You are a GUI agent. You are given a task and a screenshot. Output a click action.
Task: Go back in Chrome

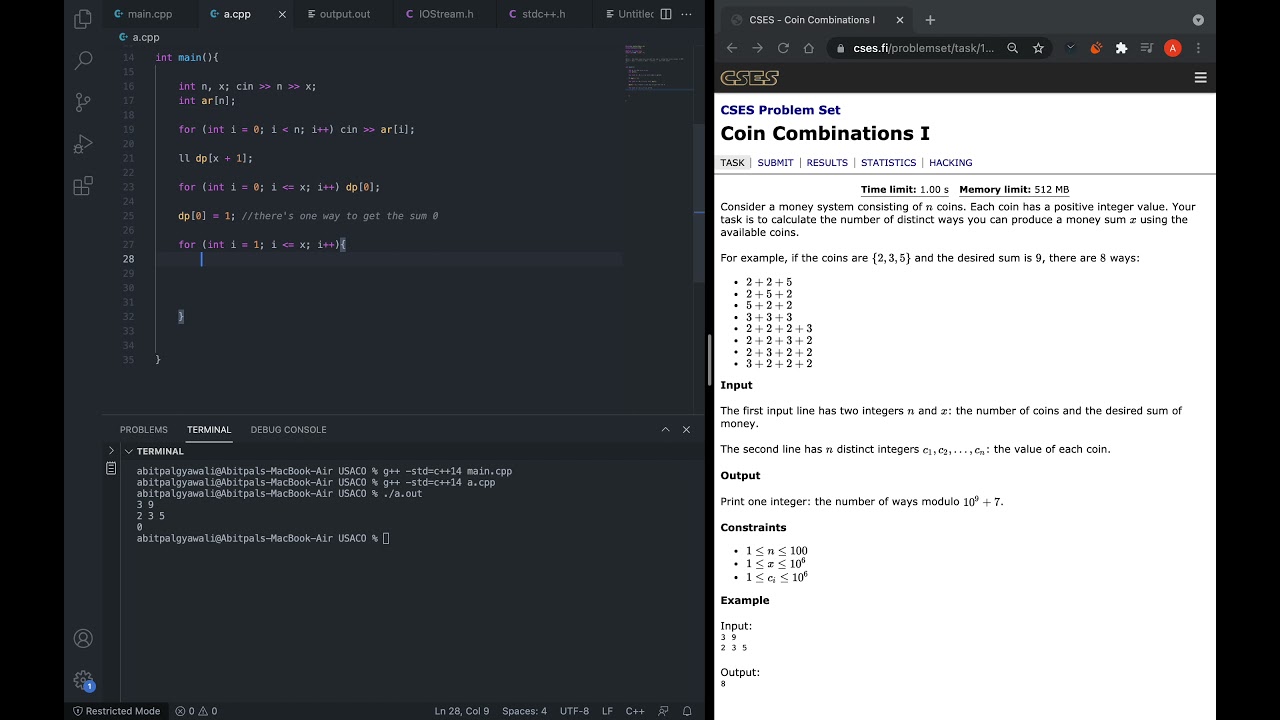732,48
